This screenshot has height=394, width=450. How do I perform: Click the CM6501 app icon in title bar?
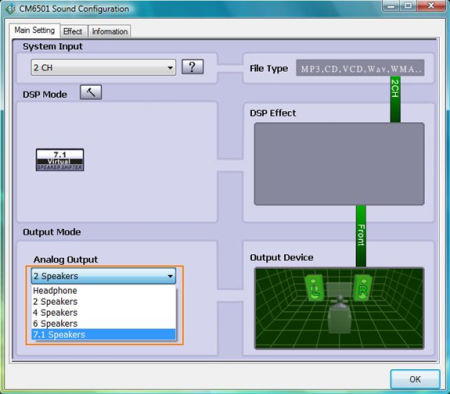click(x=10, y=9)
